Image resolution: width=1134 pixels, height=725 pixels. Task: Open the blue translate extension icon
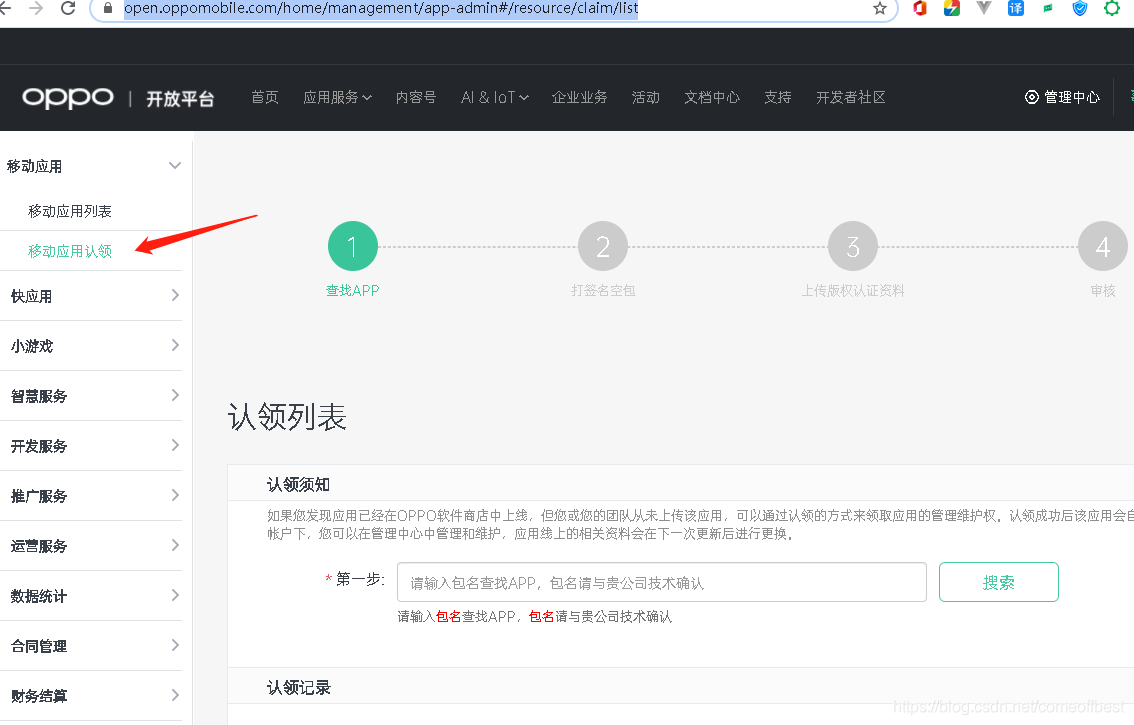pyautogui.click(x=1015, y=8)
